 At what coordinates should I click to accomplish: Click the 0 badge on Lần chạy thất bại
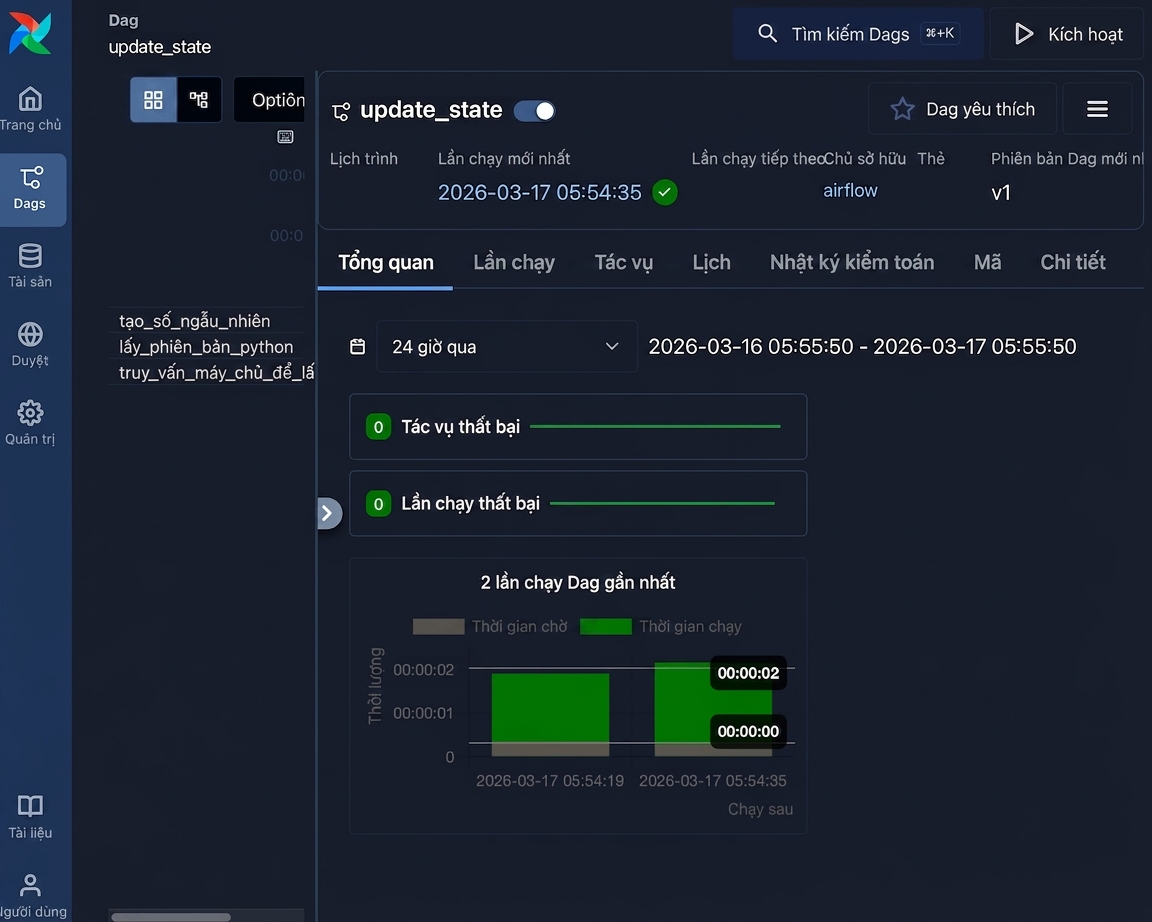pos(378,504)
